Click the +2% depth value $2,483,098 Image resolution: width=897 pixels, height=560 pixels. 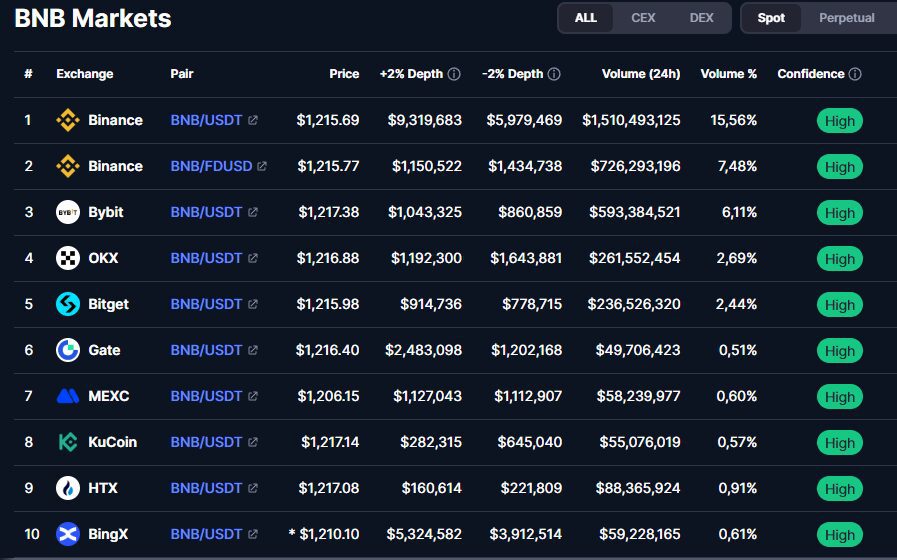tap(423, 350)
